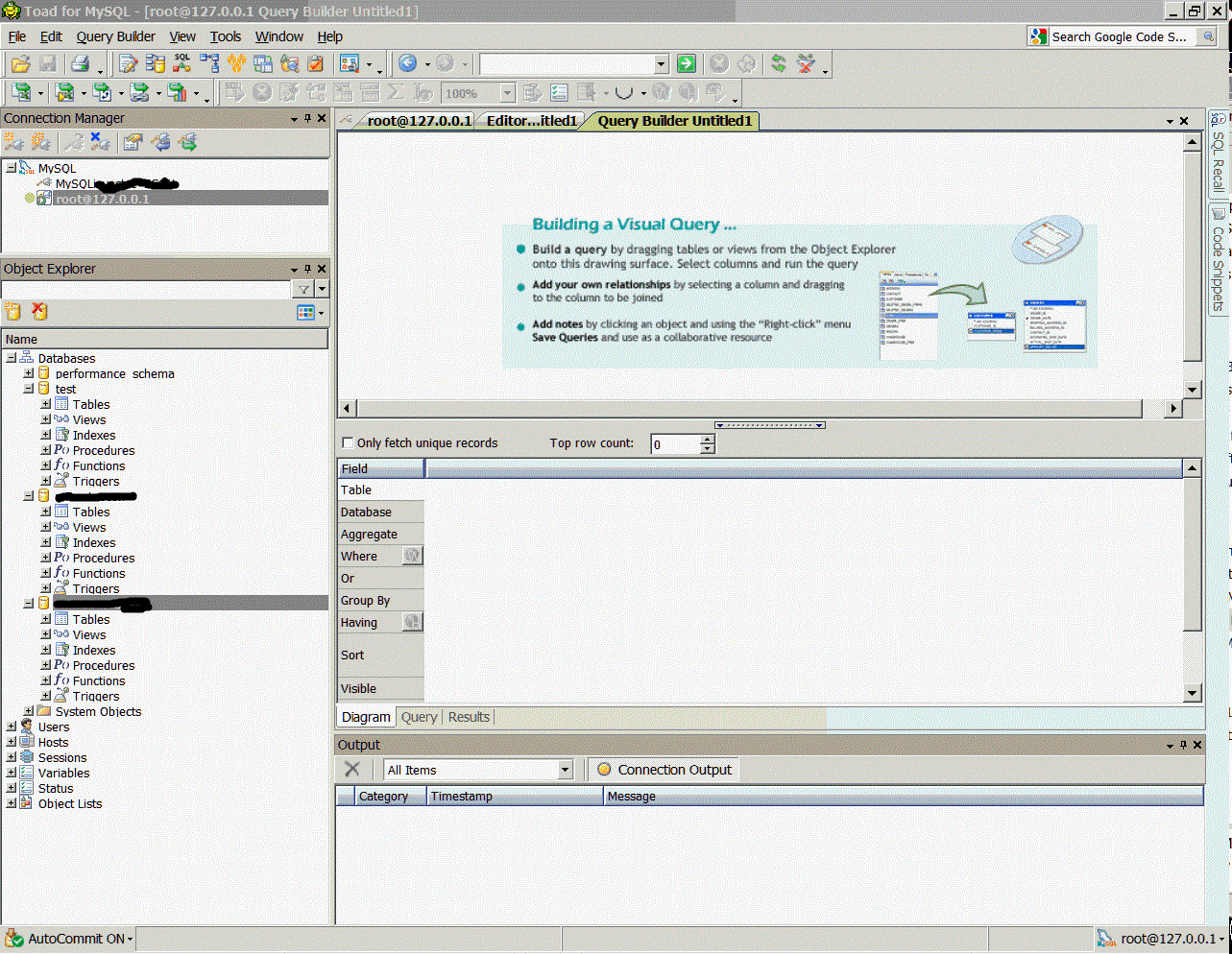The height and width of the screenshot is (954, 1232).
Task: Select the Sessions node in Object Explorer
Action: pos(61,757)
